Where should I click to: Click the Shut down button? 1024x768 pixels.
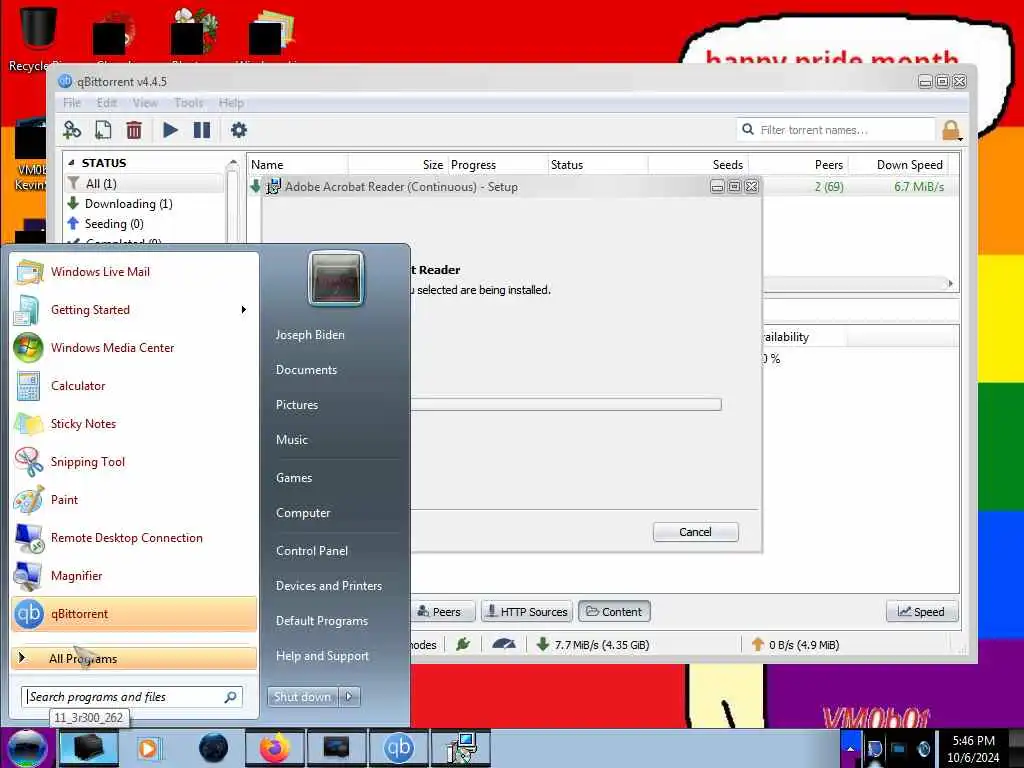(302, 697)
